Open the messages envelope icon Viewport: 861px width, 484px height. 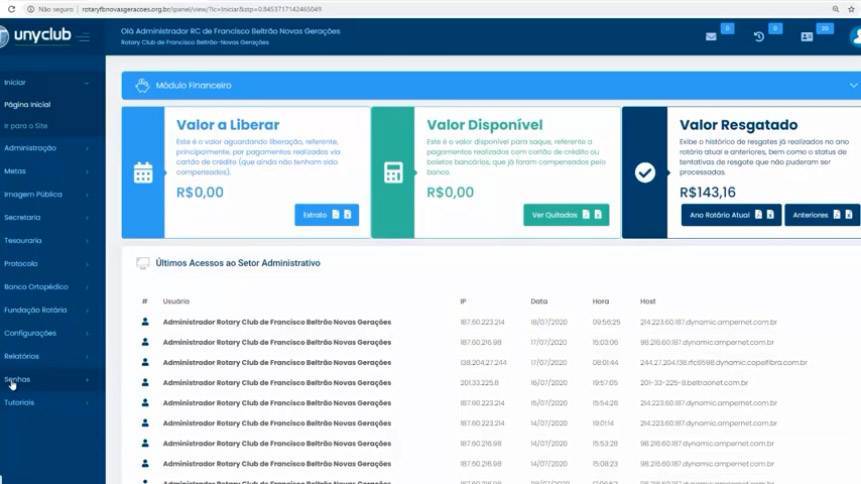pos(711,37)
